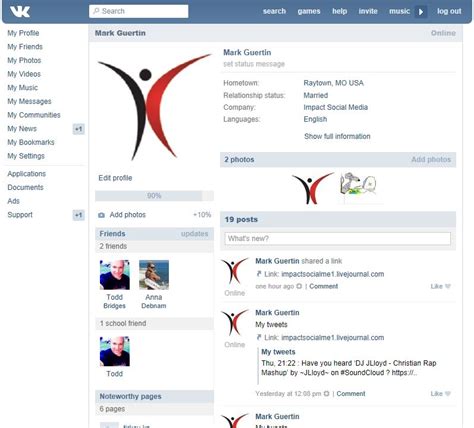This screenshot has height=428, width=474.
Task: Open invite in the header menu
Action: click(368, 11)
